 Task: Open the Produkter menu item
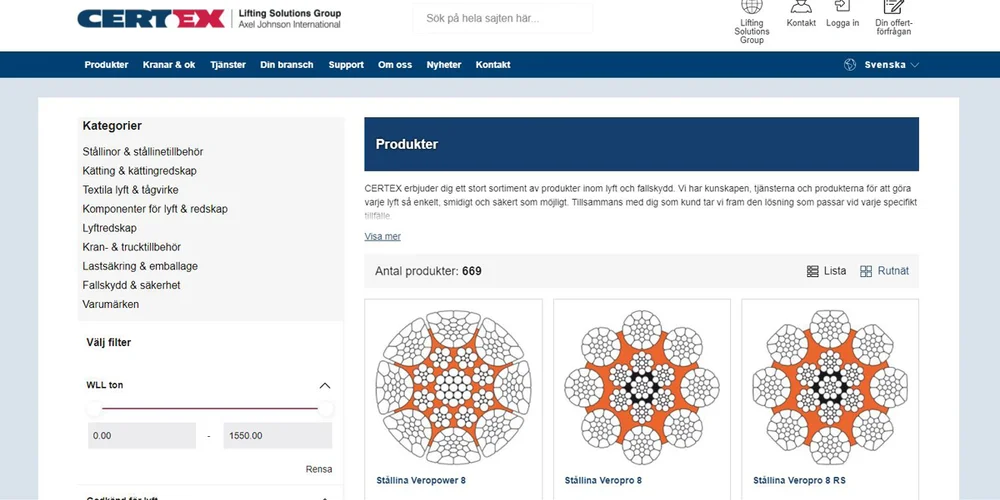click(106, 65)
